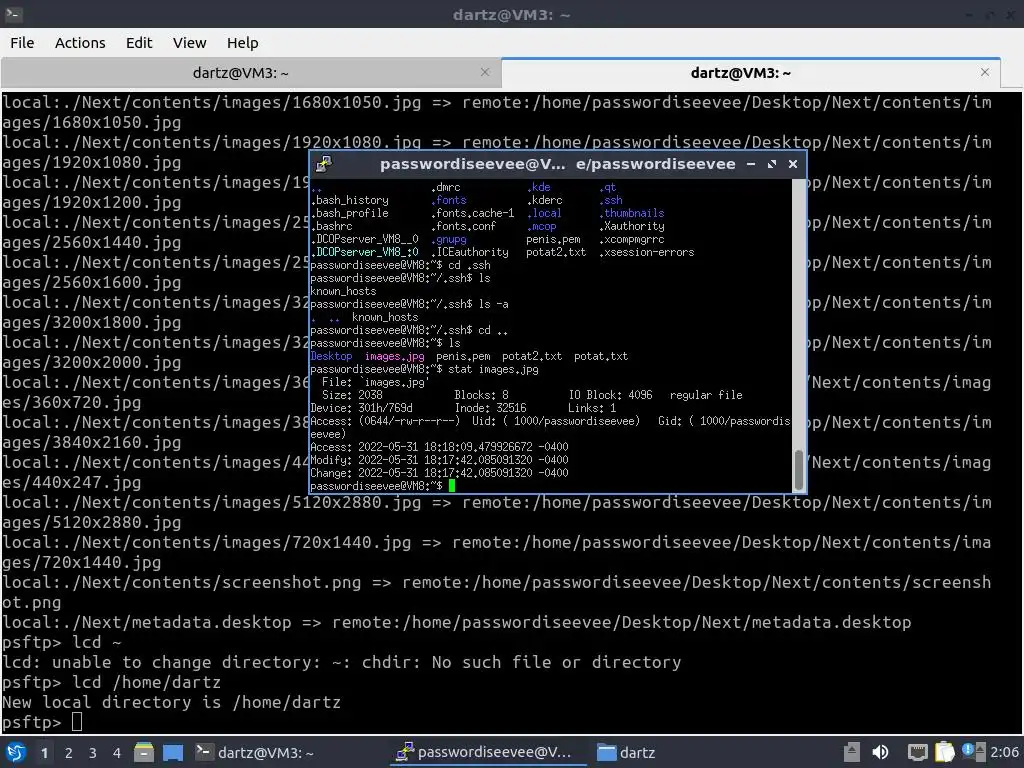
Task: Click 'Inode: 32516' in the stat output
Action: (490, 408)
